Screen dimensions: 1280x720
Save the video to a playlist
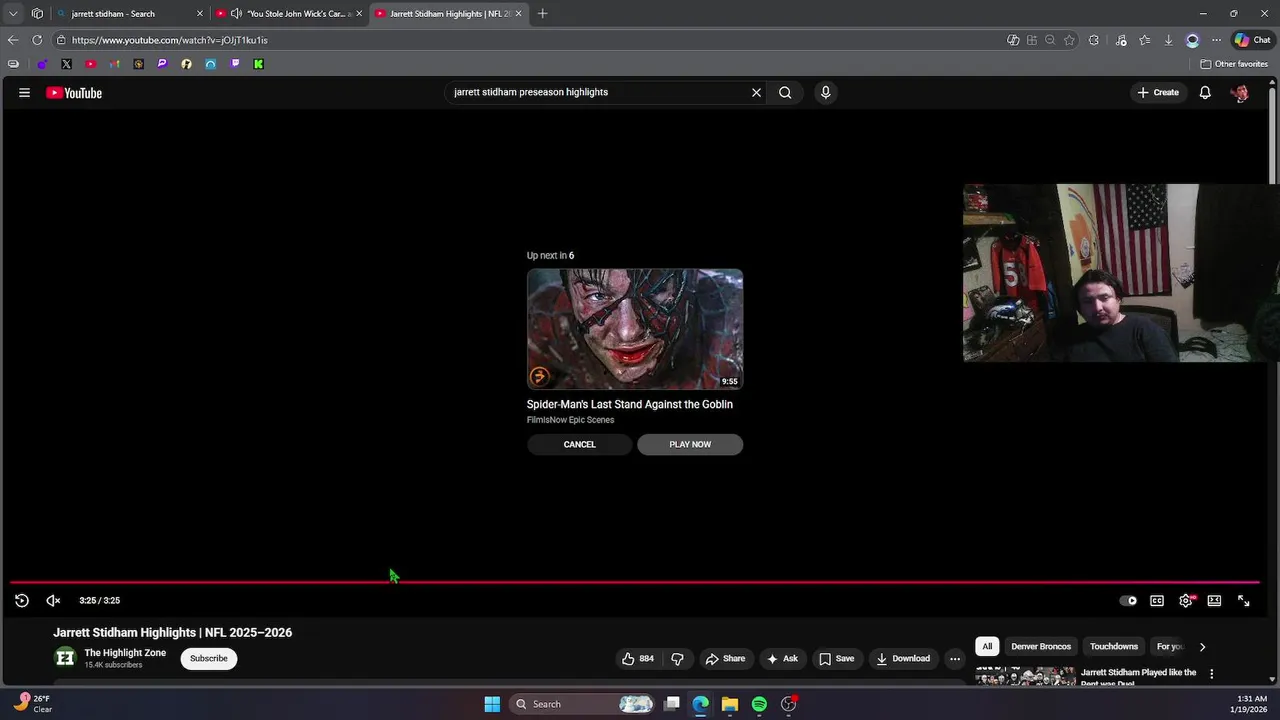tap(836, 658)
